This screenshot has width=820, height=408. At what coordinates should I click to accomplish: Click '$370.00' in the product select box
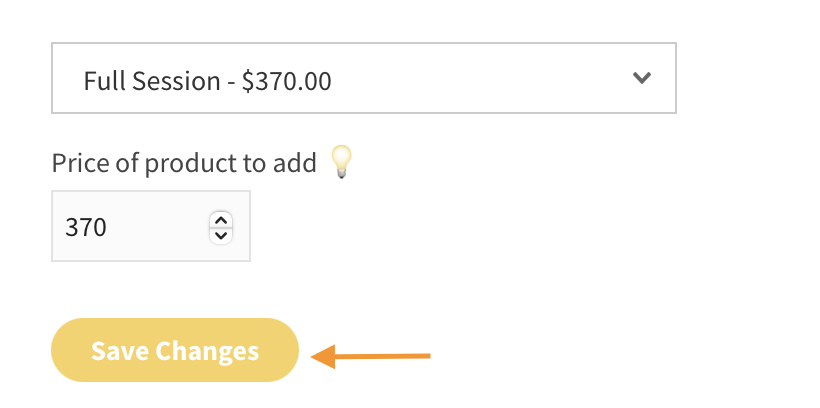click(287, 80)
